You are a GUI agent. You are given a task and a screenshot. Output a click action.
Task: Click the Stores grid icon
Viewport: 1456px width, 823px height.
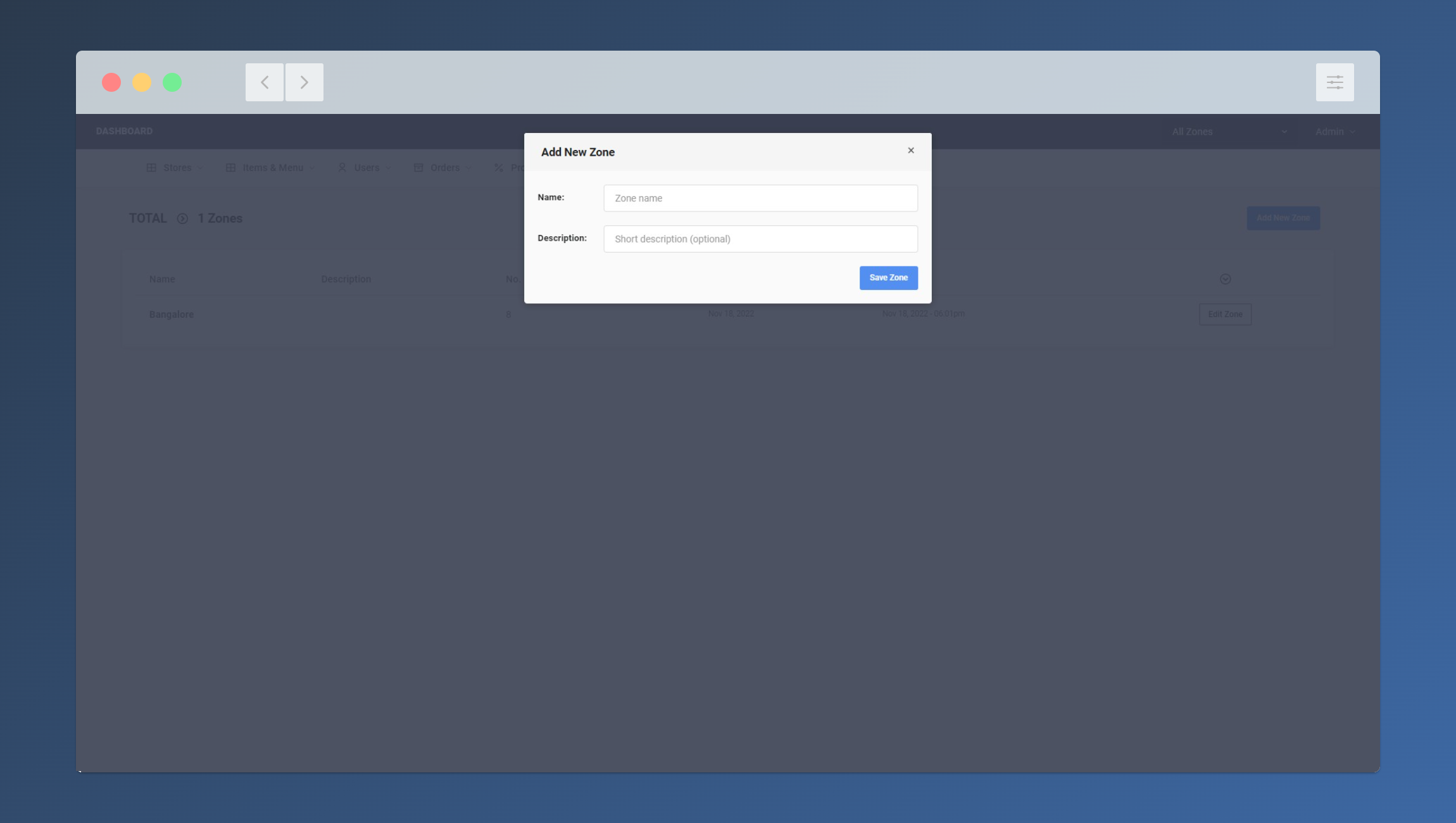pos(151,168)
